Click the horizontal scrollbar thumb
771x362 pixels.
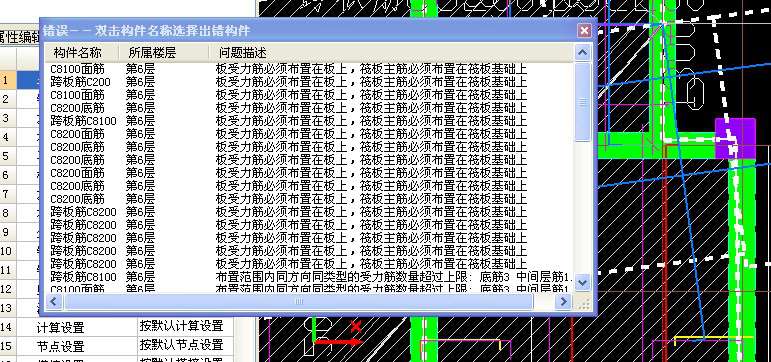[298, 302]
